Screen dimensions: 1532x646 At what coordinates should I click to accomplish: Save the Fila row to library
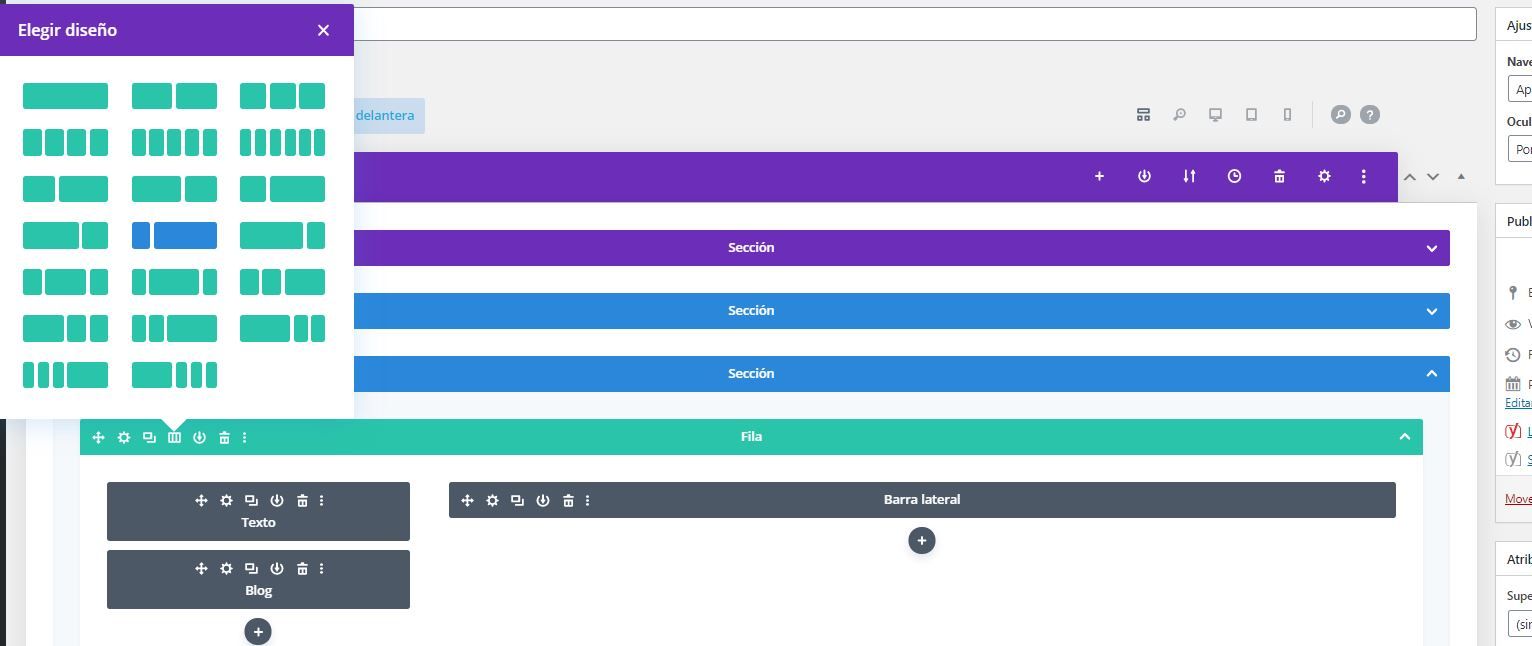click(199, 437)
